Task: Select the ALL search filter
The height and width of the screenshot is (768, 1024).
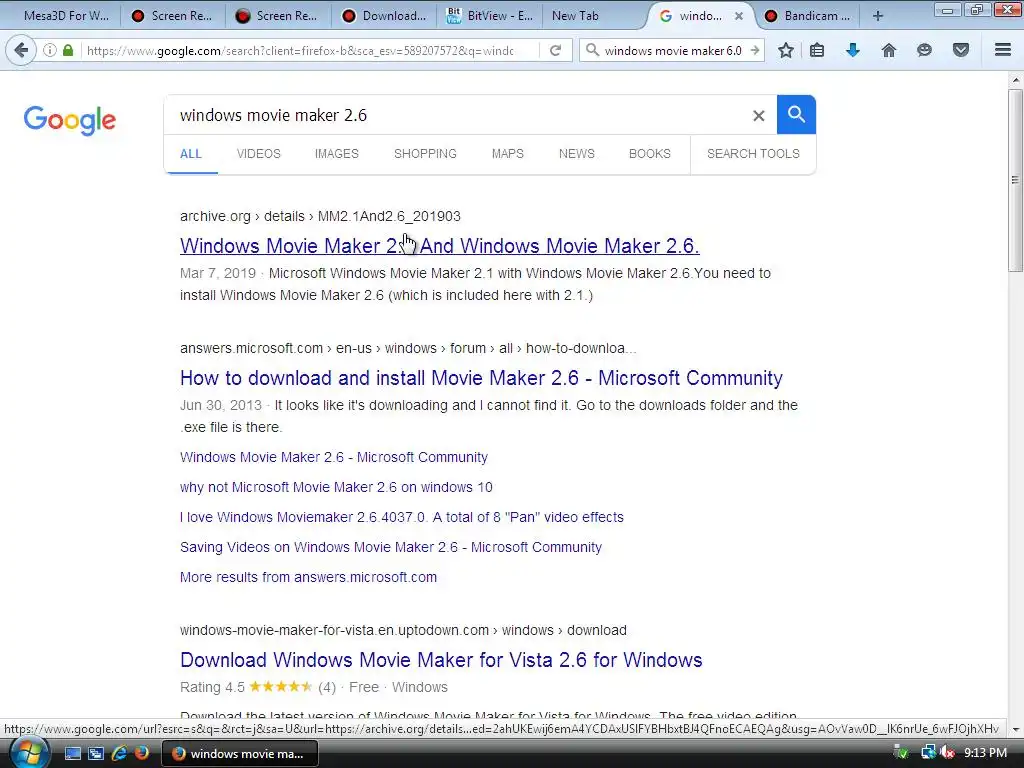Action: [191, 154]
